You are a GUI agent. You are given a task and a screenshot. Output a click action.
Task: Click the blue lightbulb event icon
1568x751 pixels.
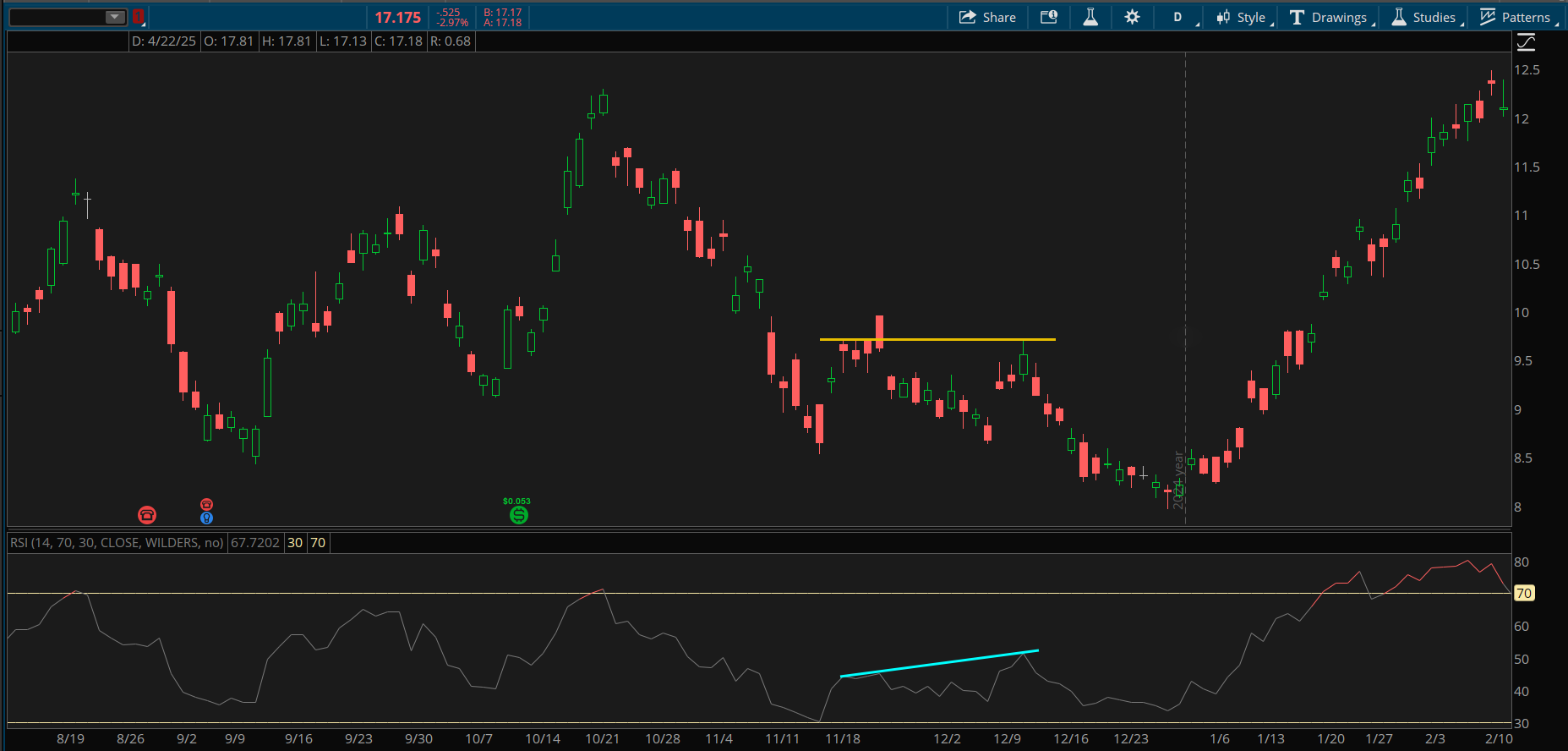[x=206, y=518]
